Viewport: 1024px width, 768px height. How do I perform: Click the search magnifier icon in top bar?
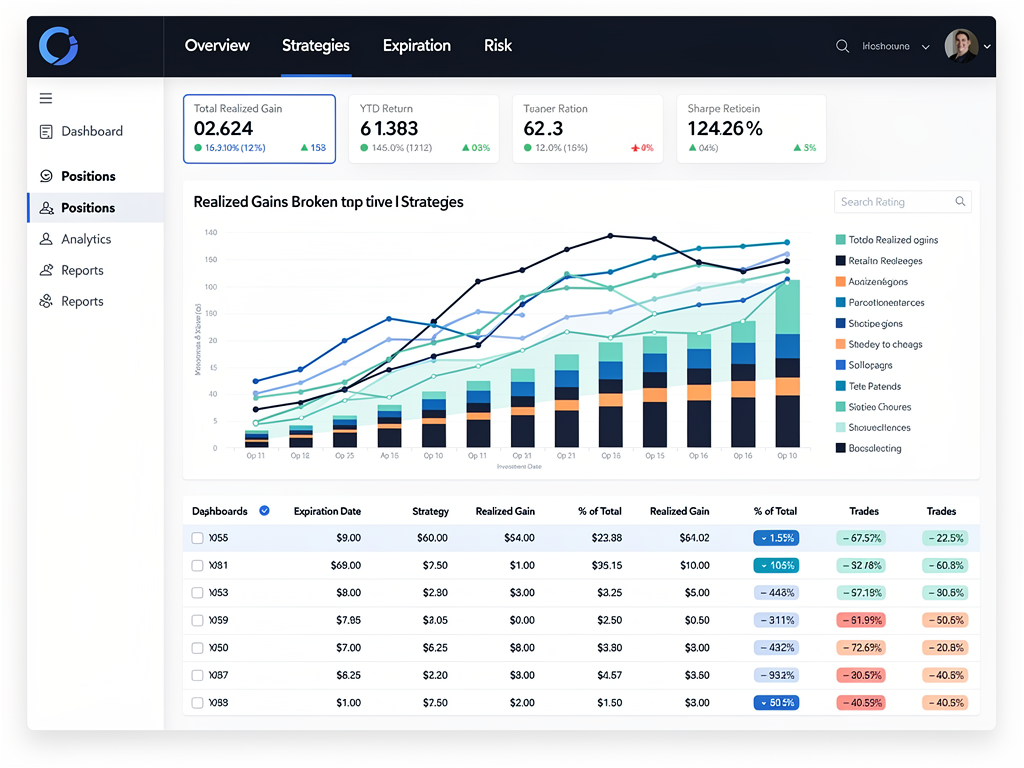pyautogui.click(x=842, y=46)
